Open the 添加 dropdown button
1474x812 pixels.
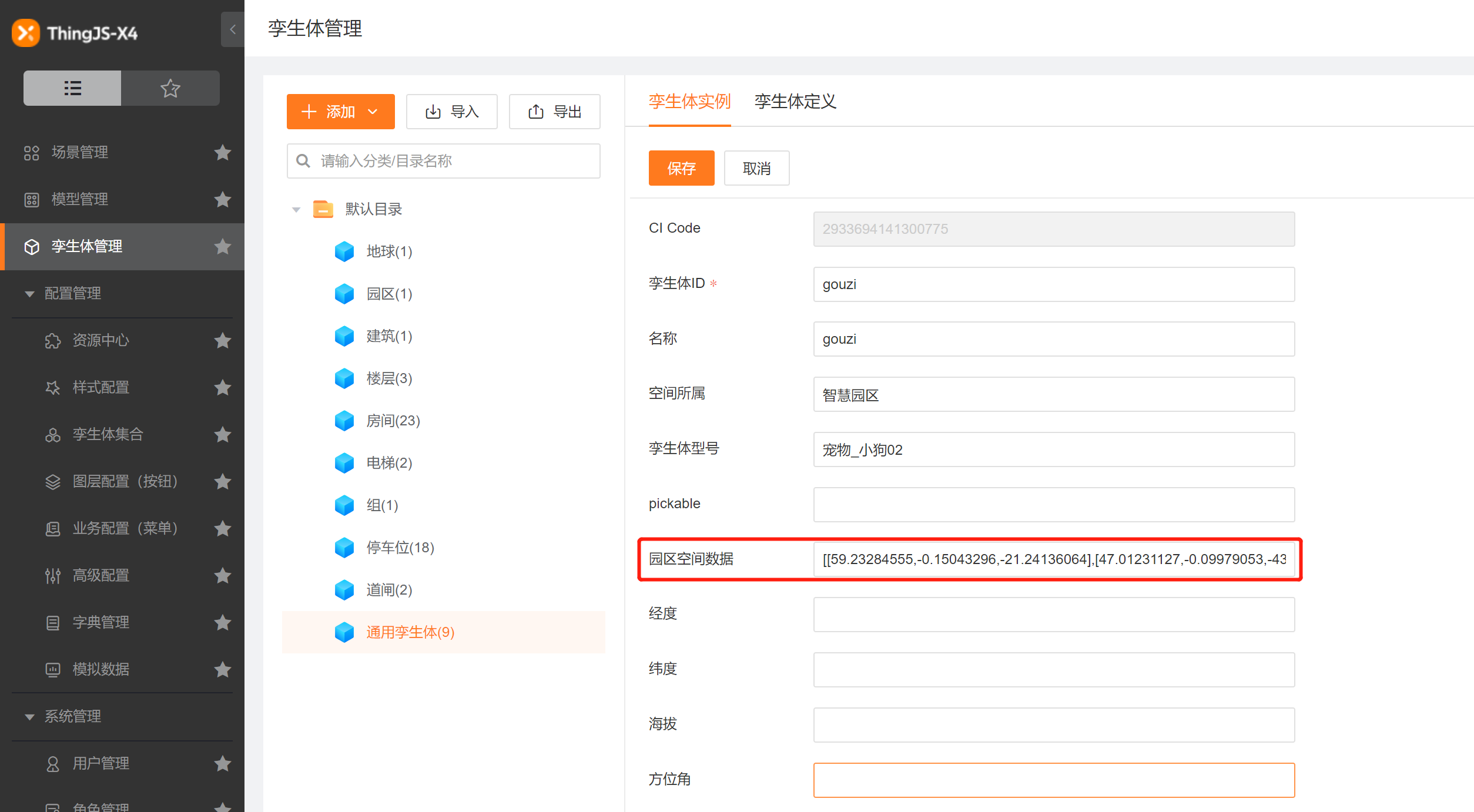coord(341,112)
